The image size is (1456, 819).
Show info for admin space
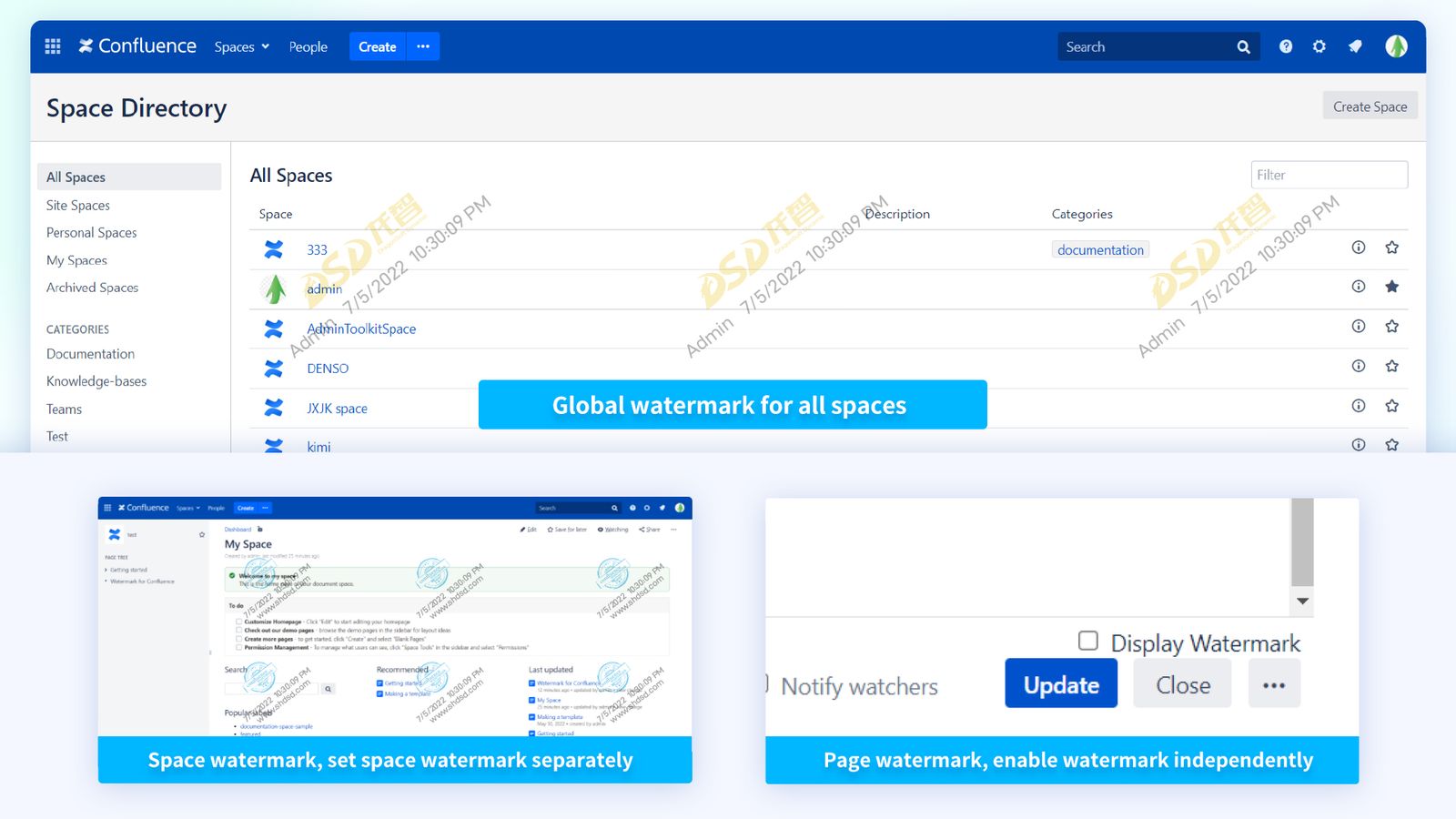1359,287
